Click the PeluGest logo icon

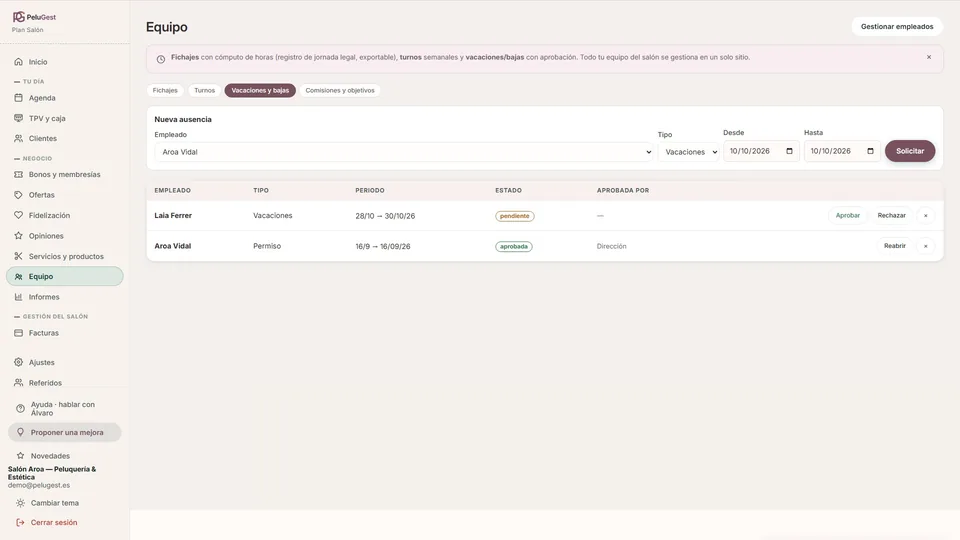click(x=18, y=17)
